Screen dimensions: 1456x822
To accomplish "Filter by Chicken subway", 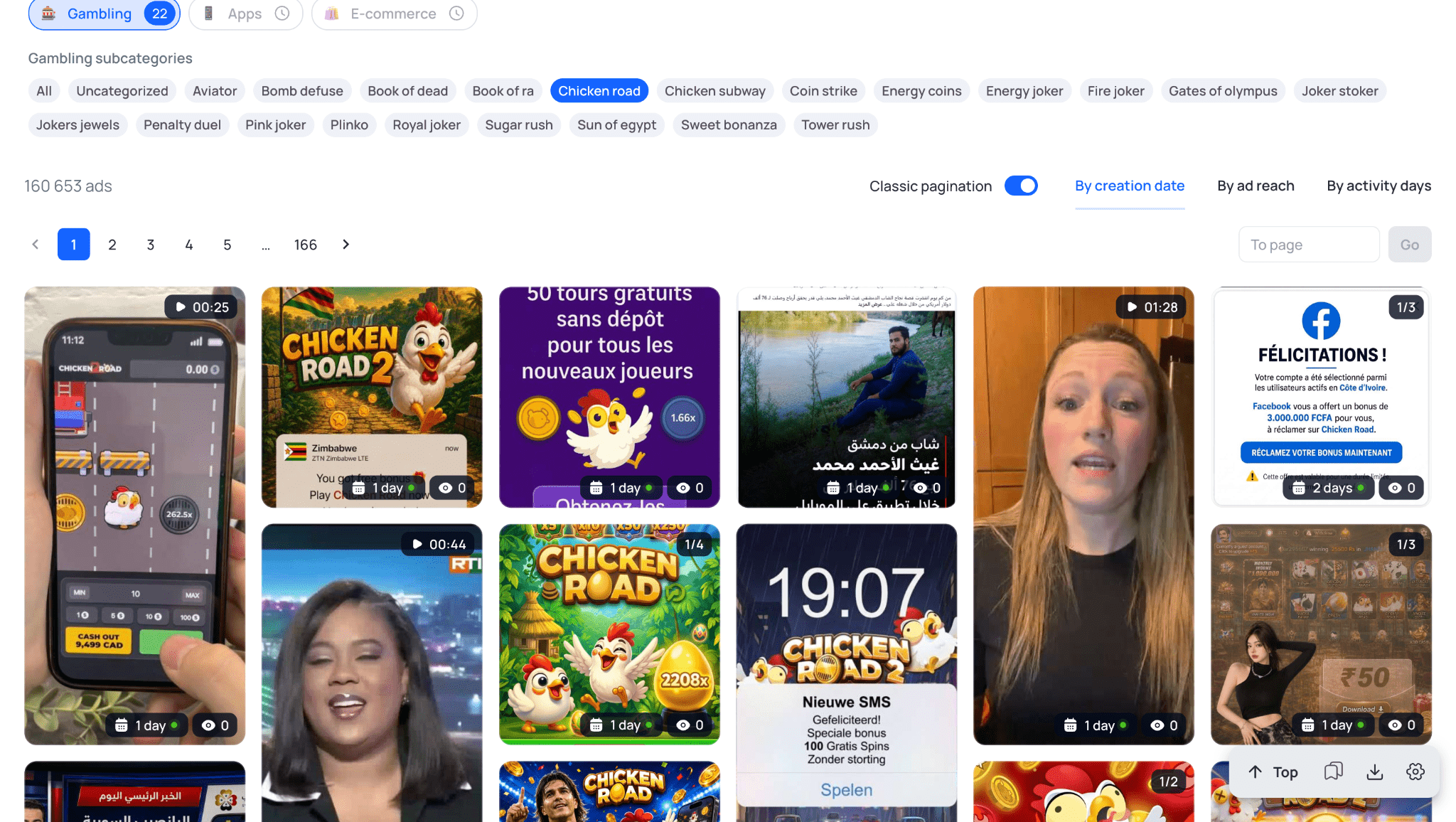I will coord(715,91).
